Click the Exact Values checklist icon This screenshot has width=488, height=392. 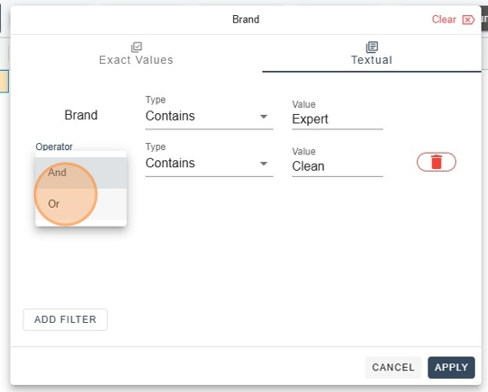(136, 47)
